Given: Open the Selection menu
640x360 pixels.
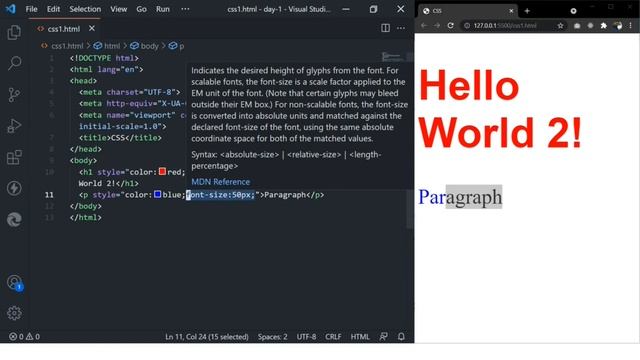Looking at the screenshot, I should [x=85, y=9].
